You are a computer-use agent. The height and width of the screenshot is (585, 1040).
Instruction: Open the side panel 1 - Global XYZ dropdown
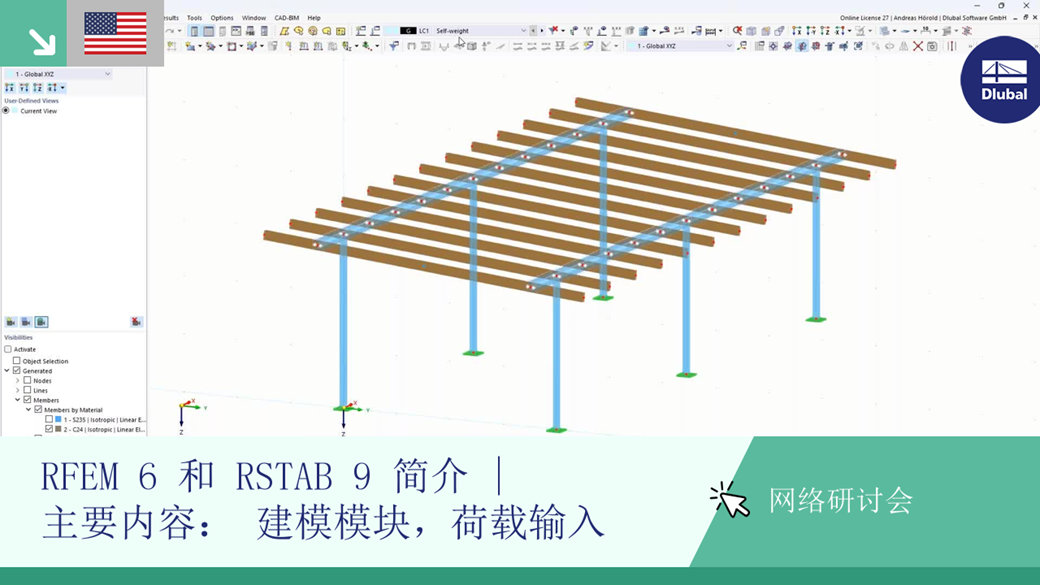pos(58,74)
